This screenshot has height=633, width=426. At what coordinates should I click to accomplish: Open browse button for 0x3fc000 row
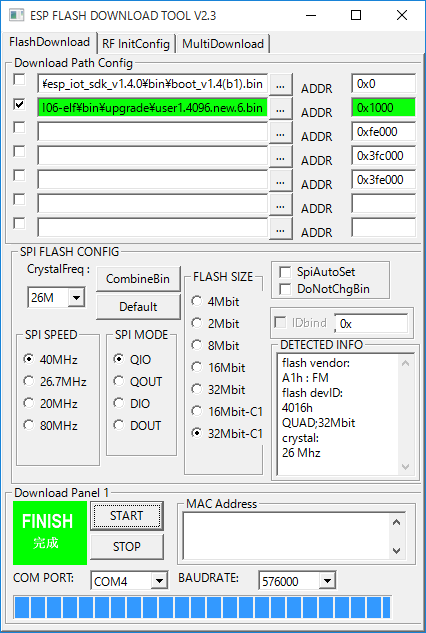(281, 157)
